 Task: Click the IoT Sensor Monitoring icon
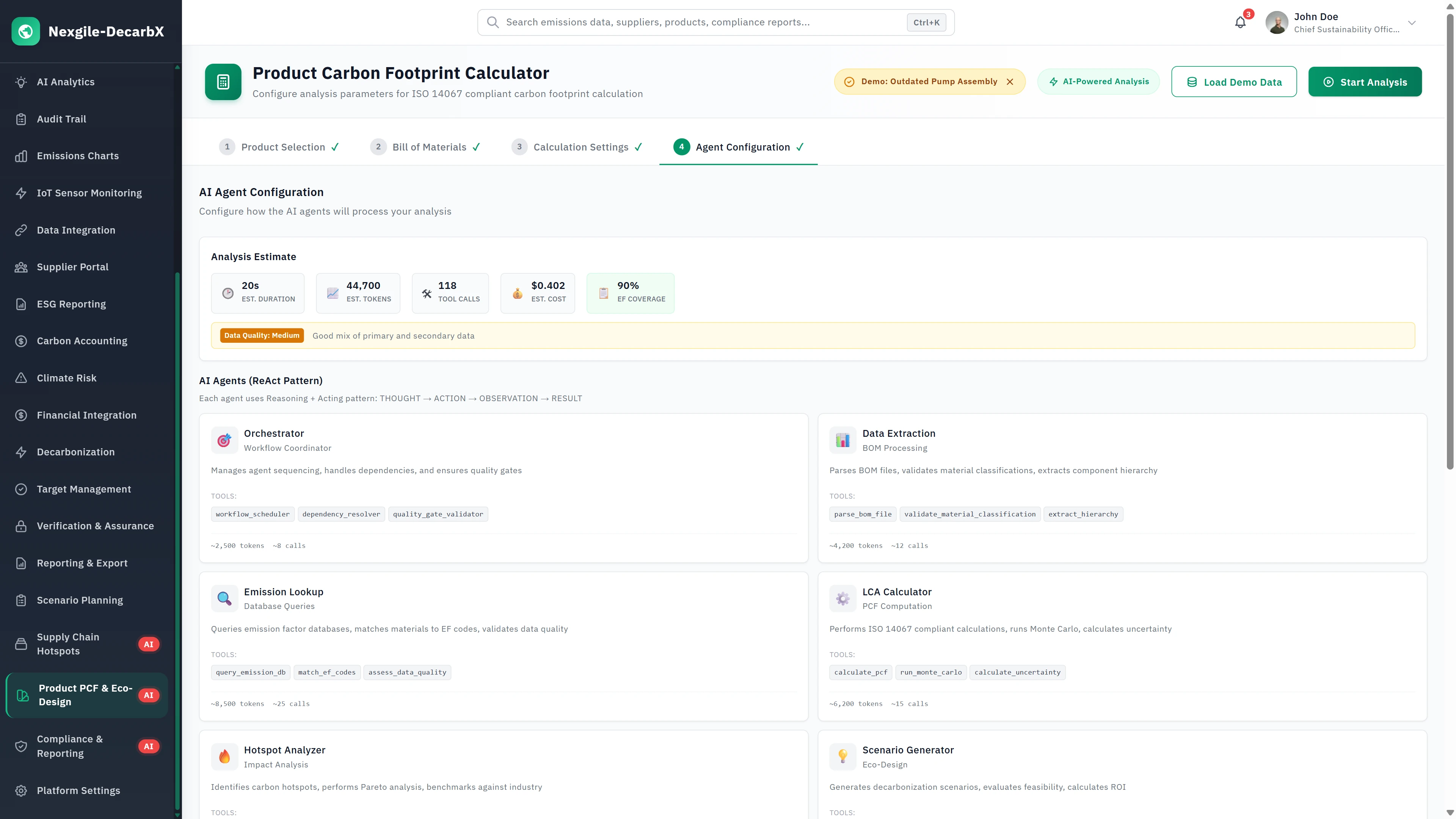coord(22,193)
